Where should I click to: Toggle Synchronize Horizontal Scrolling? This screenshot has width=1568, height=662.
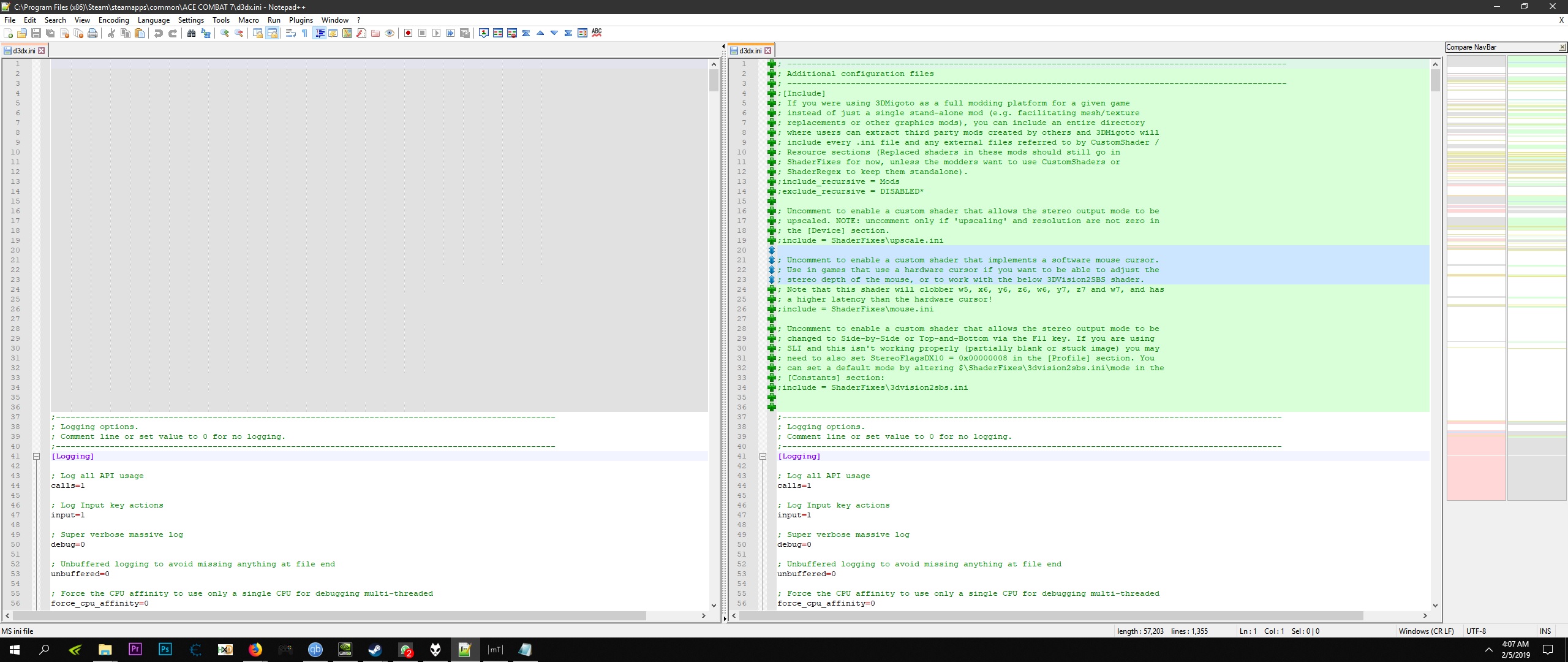[x=272, y=33]
